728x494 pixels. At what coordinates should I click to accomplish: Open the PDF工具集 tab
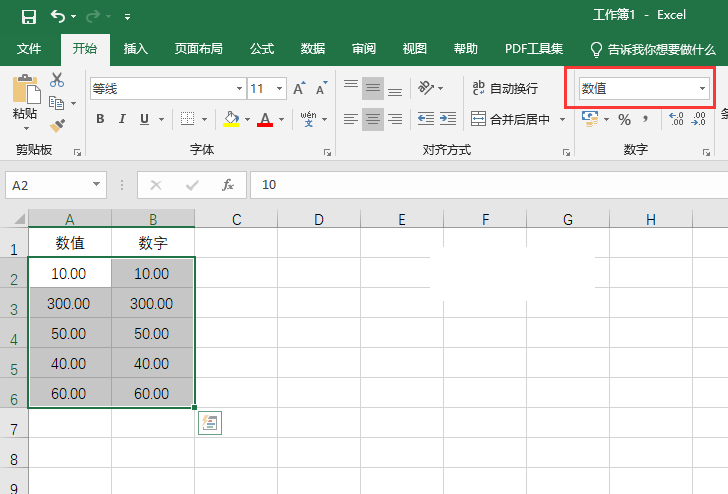coord(534,49)
